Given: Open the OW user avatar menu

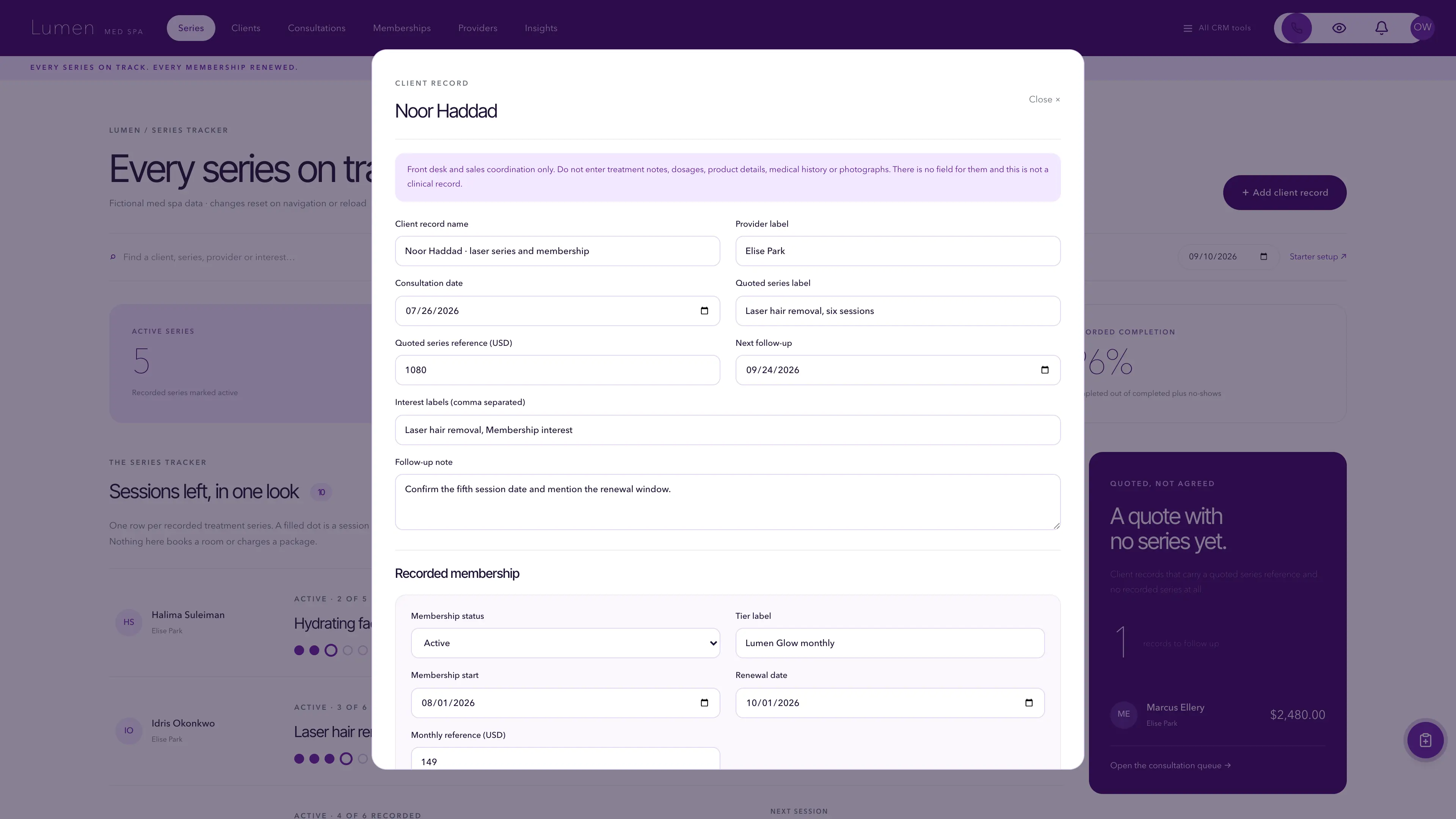Looking at the screenshot, I should pyautogui.click(x=1422, y=27).
